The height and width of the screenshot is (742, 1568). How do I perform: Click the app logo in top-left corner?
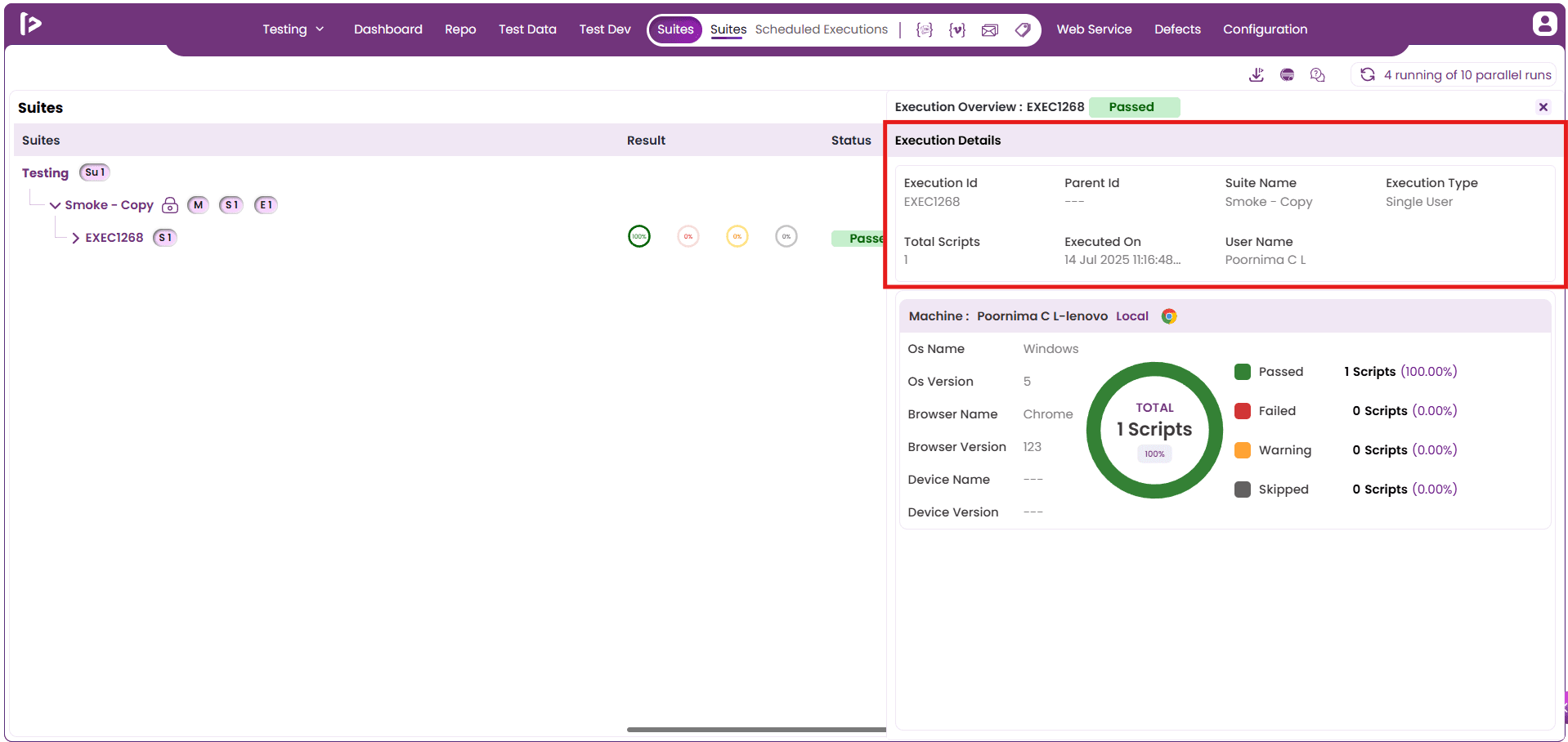pos(30,24)
